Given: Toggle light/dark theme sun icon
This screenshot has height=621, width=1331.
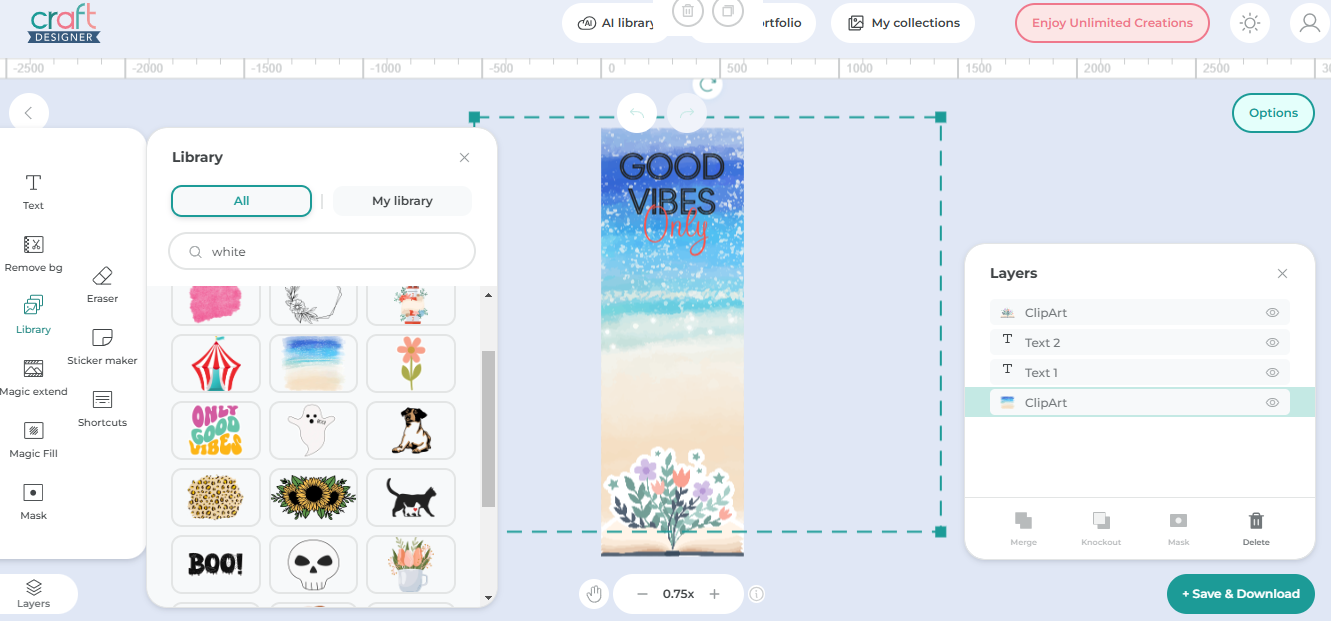Looking at the screenshot, I should 1250,23.
